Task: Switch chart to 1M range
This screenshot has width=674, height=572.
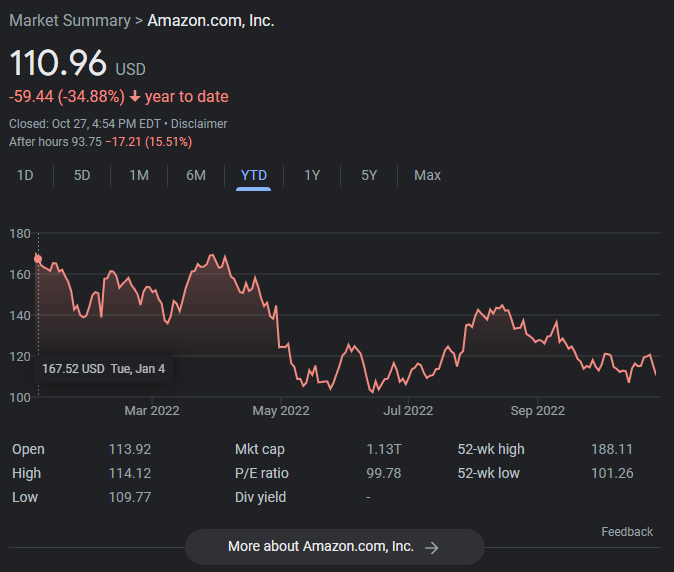Action: pos(139,175)
